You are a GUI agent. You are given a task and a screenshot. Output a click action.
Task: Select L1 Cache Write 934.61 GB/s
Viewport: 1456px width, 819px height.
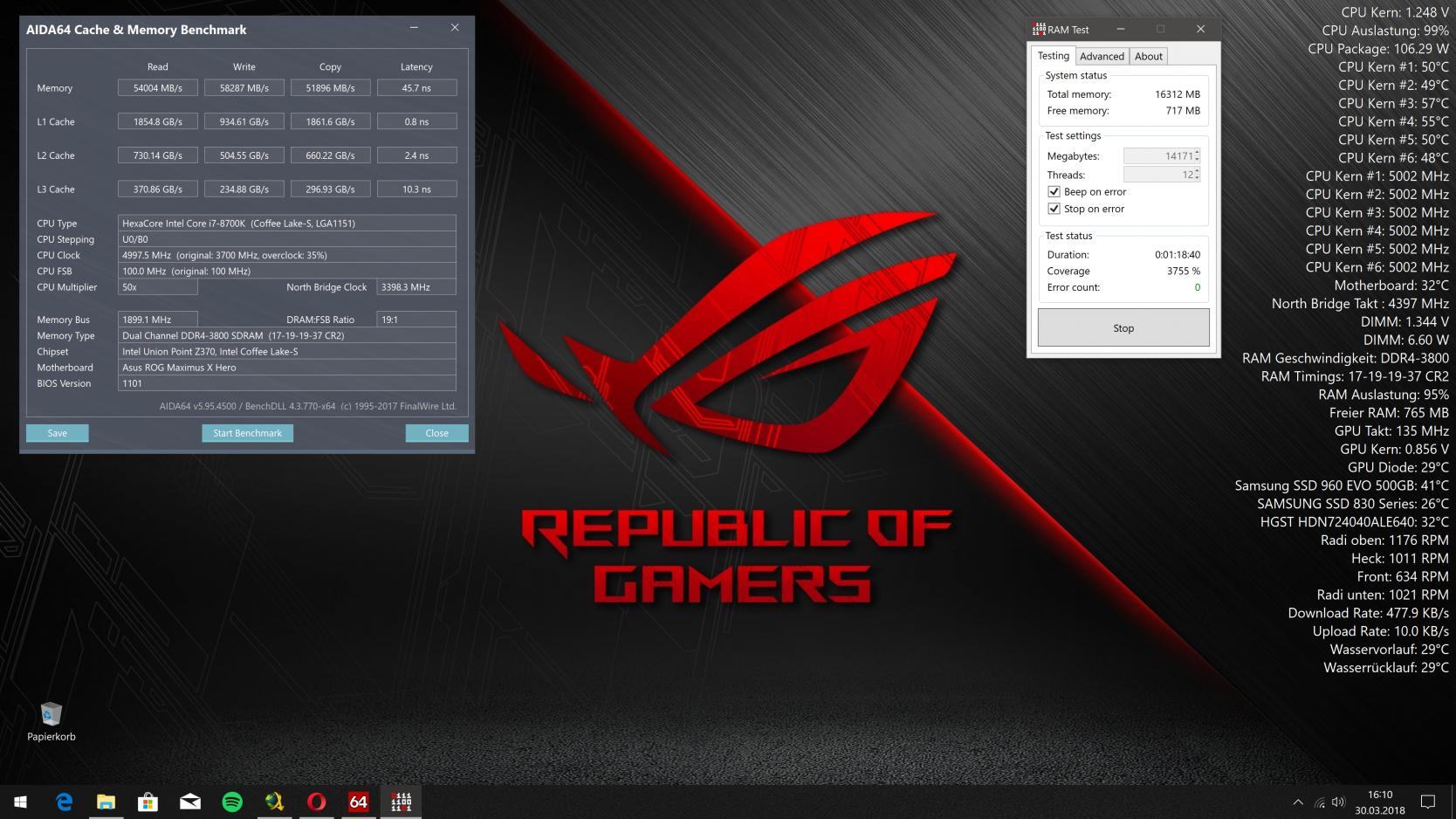tap(244, 121)
